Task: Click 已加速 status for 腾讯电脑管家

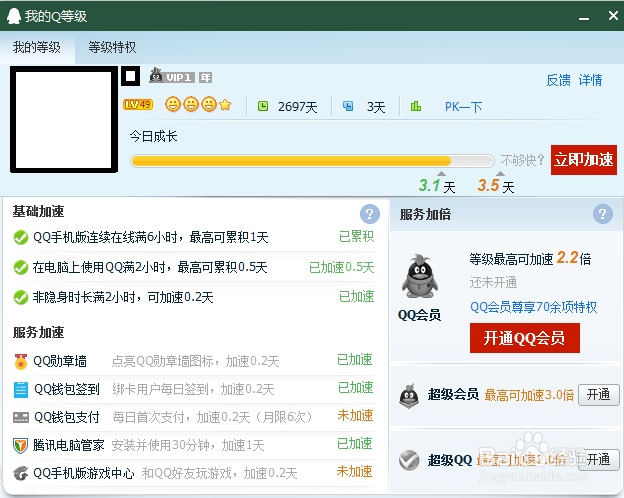Action: click(355, 443)
